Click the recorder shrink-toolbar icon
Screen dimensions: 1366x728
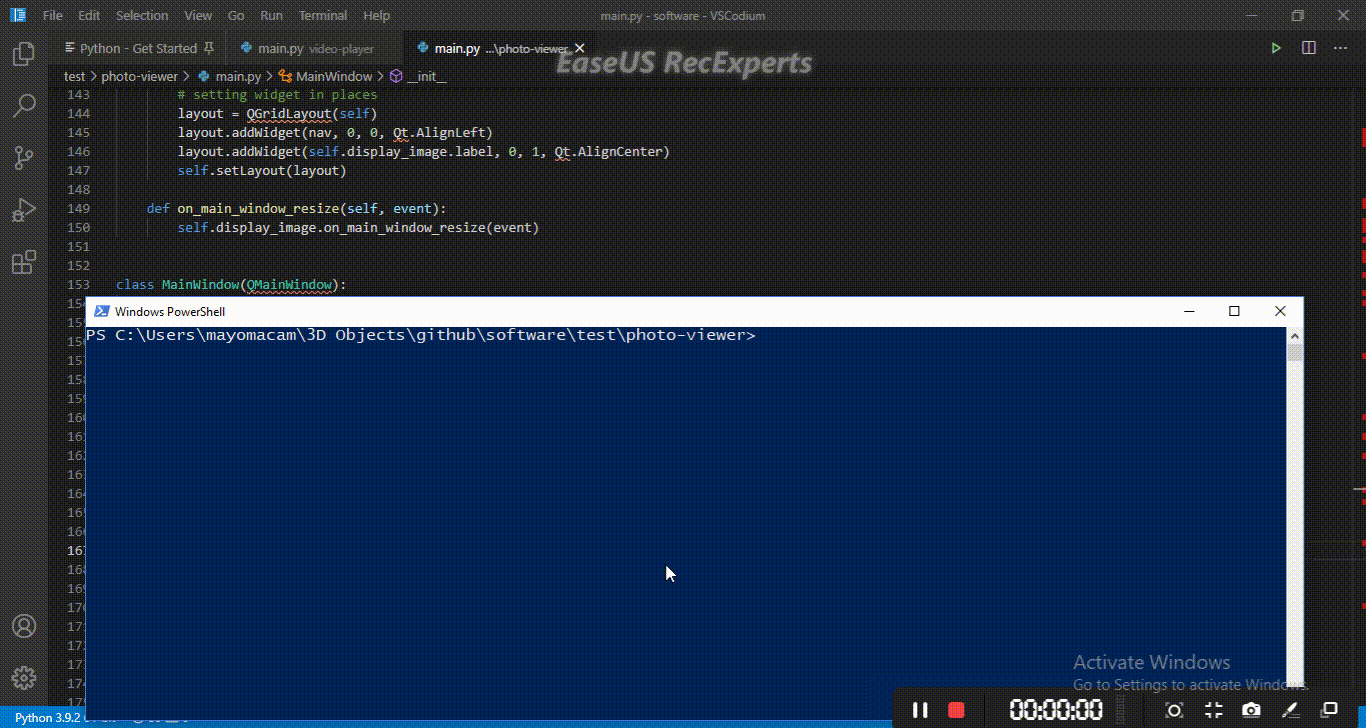tap(1213, 710)
